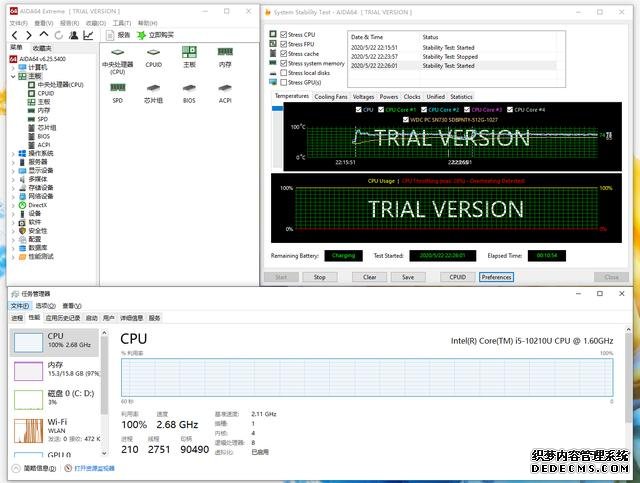Image resolution: width=640 pixels, height=483 pixels.
Task: Open the 主板 motherboard icon in content pane
Action: tap(189, 58)
